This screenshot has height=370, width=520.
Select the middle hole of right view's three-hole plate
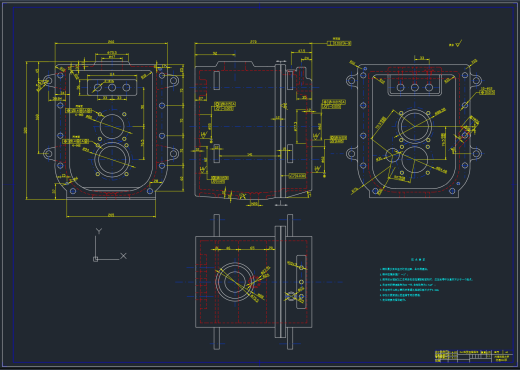(415, 88)
